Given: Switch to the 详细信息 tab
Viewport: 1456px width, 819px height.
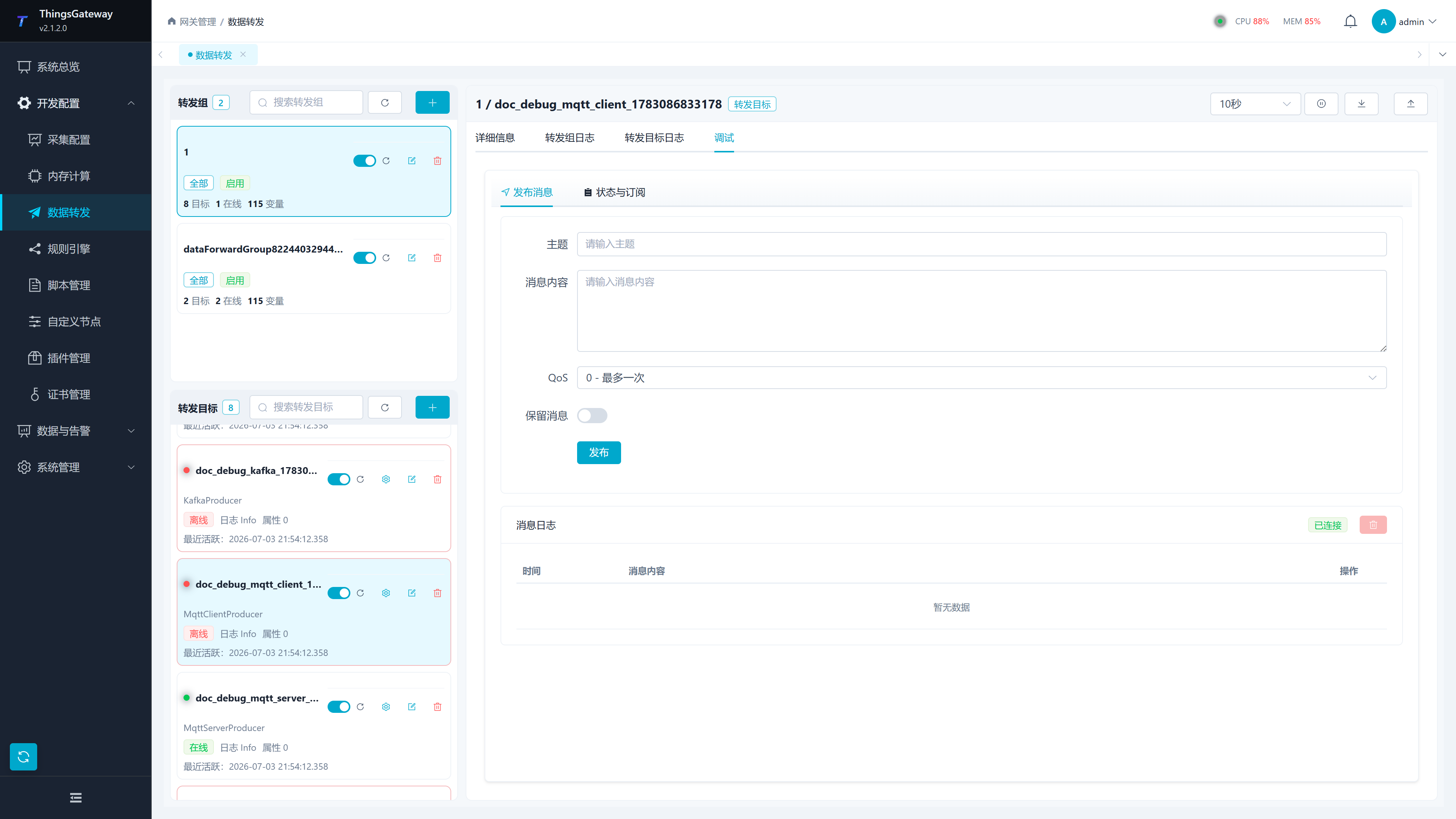Looking at the screenshot, I should [x=494, y=137].
